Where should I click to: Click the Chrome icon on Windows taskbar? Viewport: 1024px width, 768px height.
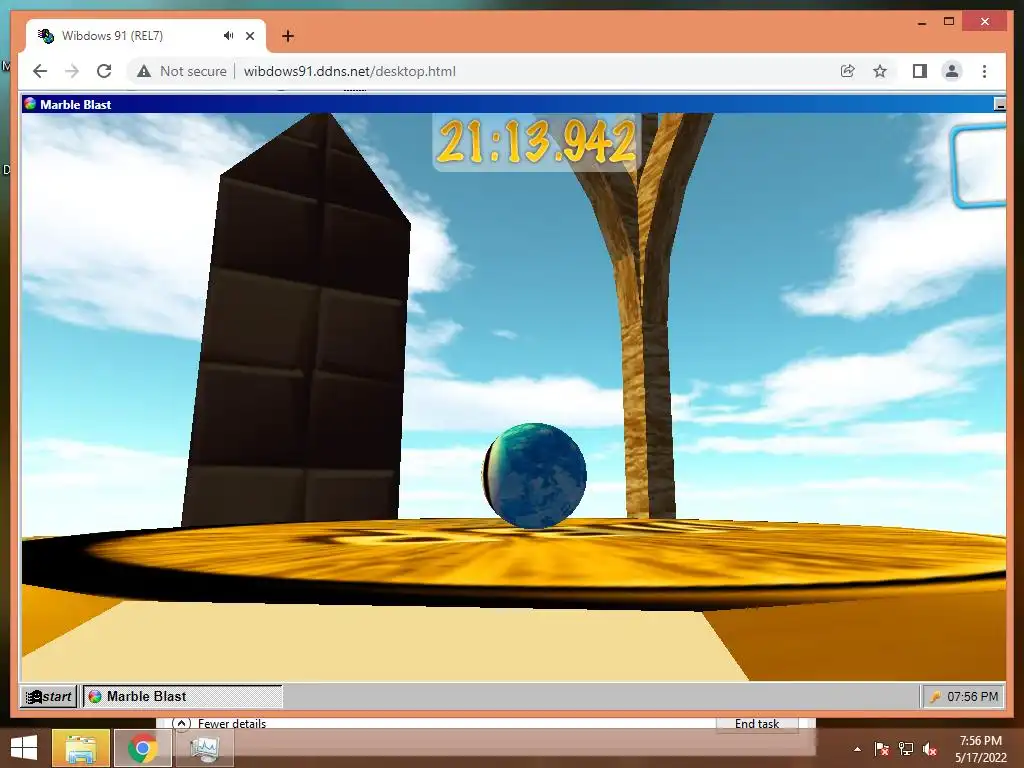[x=142, y=748]
